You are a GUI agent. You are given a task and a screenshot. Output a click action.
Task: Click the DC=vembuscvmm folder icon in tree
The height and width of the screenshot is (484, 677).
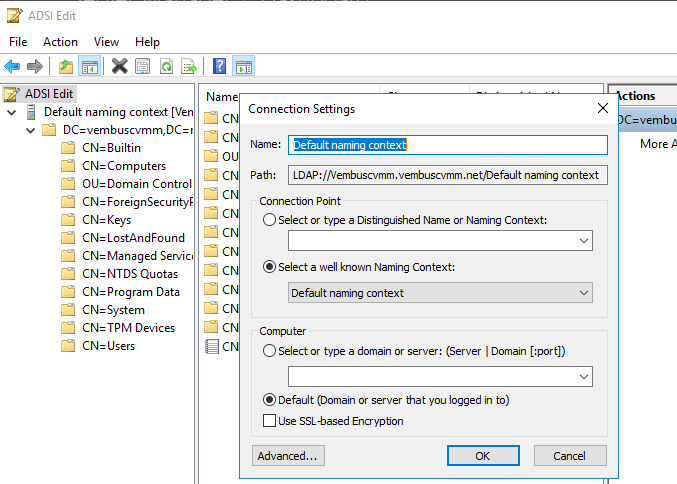(49, 130)
